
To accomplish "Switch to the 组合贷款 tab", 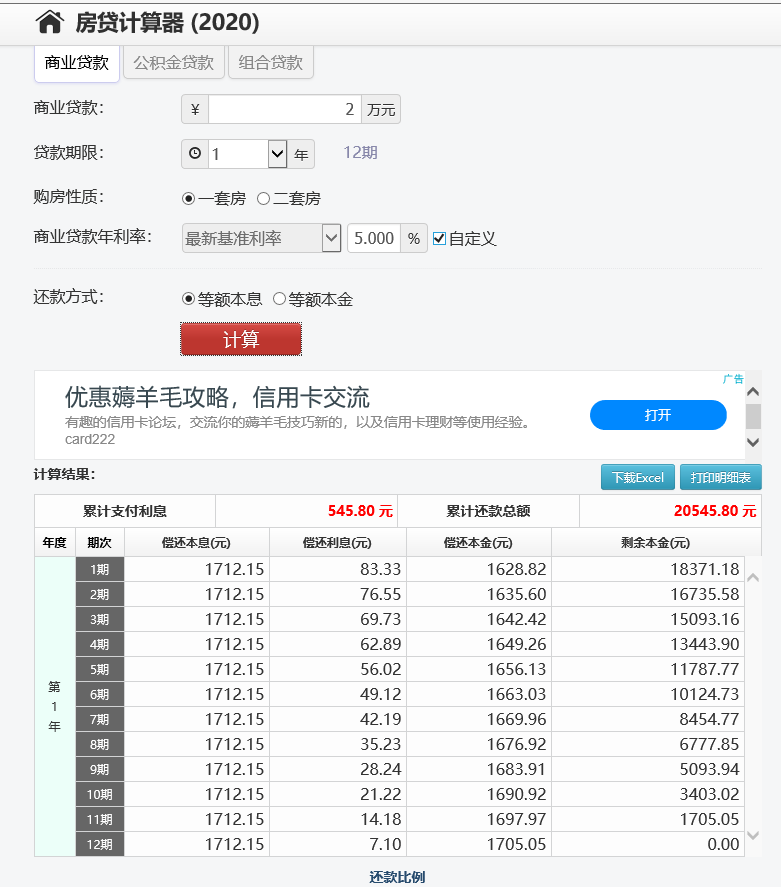I will (271, 63).
